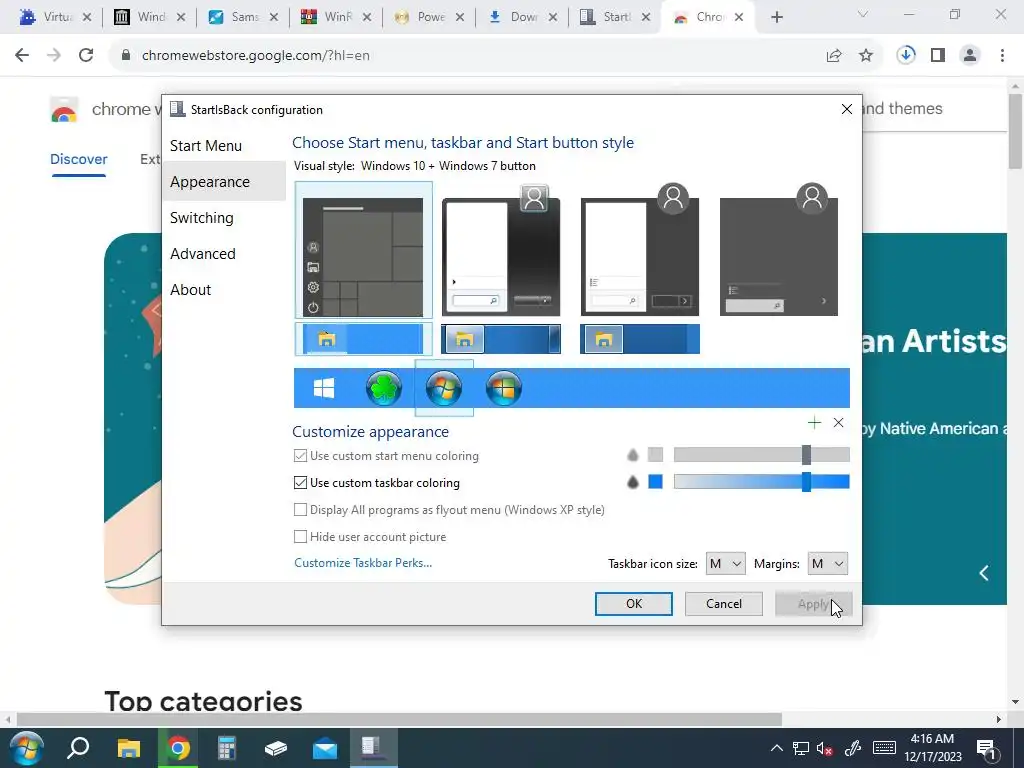Close the StartIsBack configuration dialog

[846, 109]
